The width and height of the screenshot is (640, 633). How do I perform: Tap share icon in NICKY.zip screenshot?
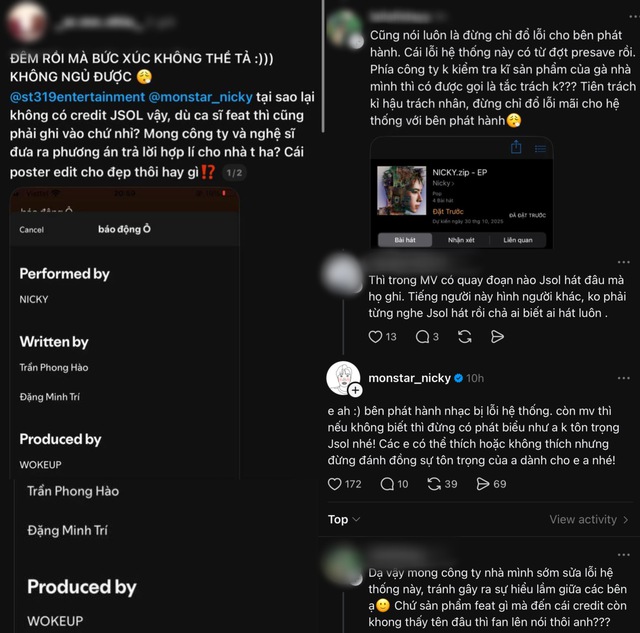coord(517,147)
